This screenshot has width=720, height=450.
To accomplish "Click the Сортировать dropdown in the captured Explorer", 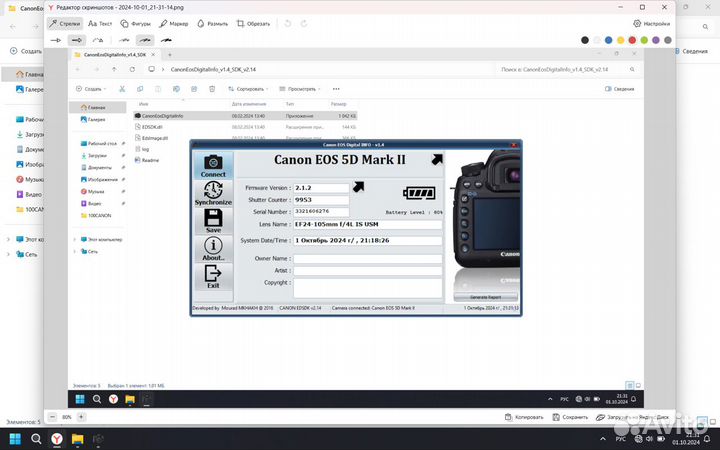I will pyautogui.click(x=248, y=89).
